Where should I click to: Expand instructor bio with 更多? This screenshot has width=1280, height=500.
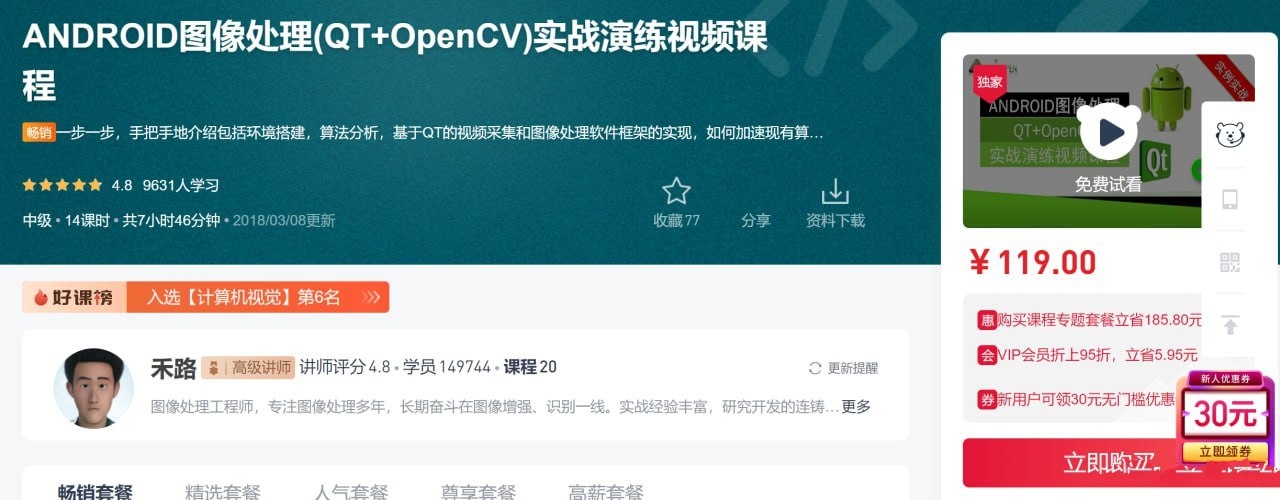coord(856,406)
